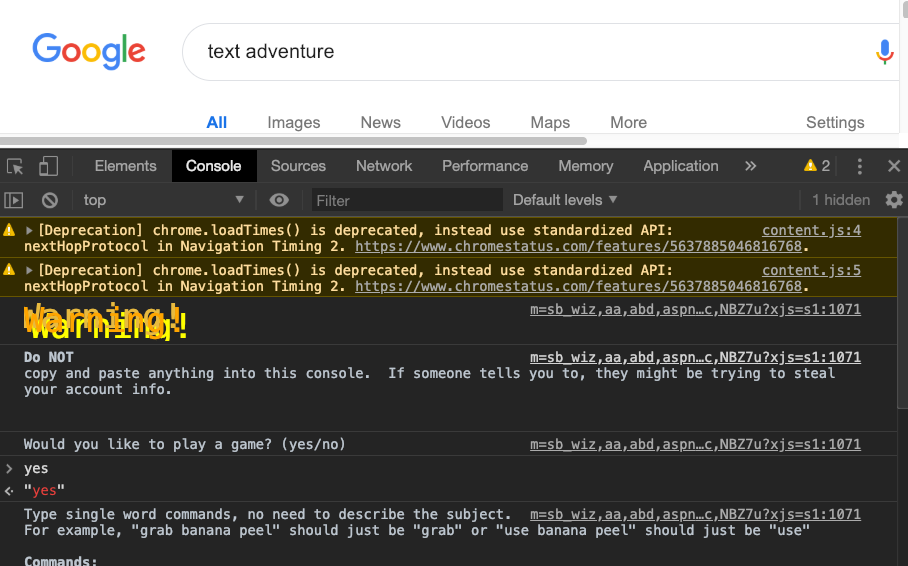
Task: Close the DevTools panel
Action: pyautogui.click(x=894, y=166)
